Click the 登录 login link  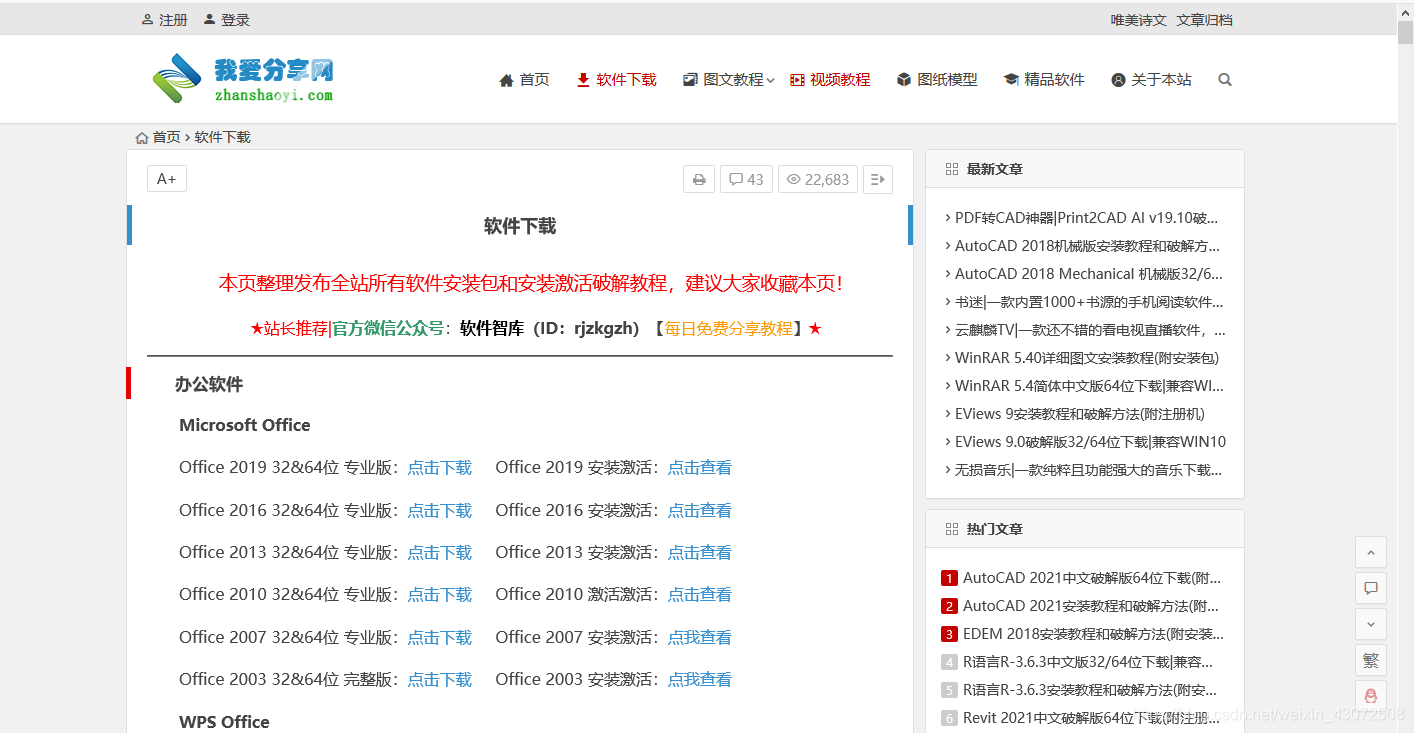point(226,20)
